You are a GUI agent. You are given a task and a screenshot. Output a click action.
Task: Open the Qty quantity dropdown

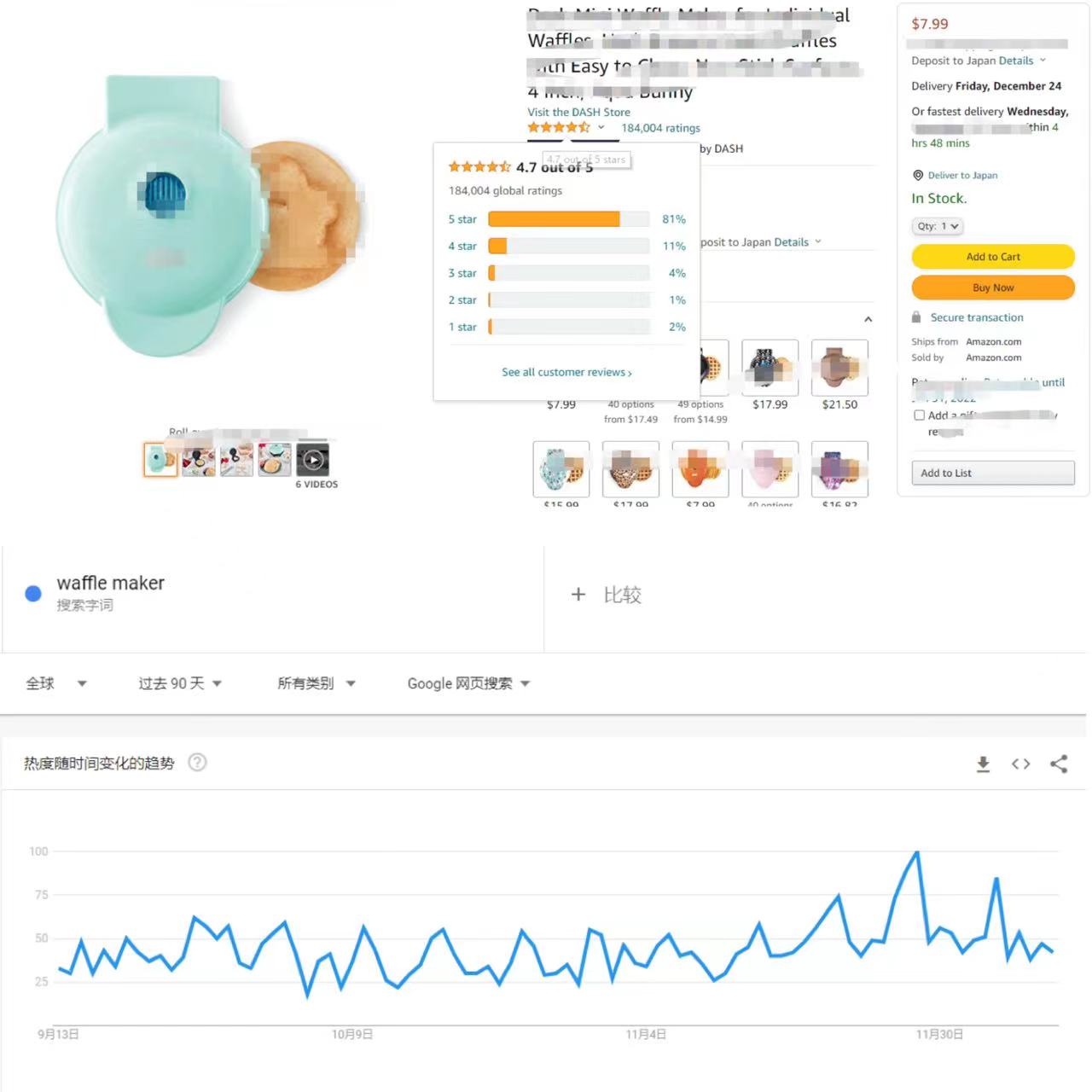click(x=937, y=226)
